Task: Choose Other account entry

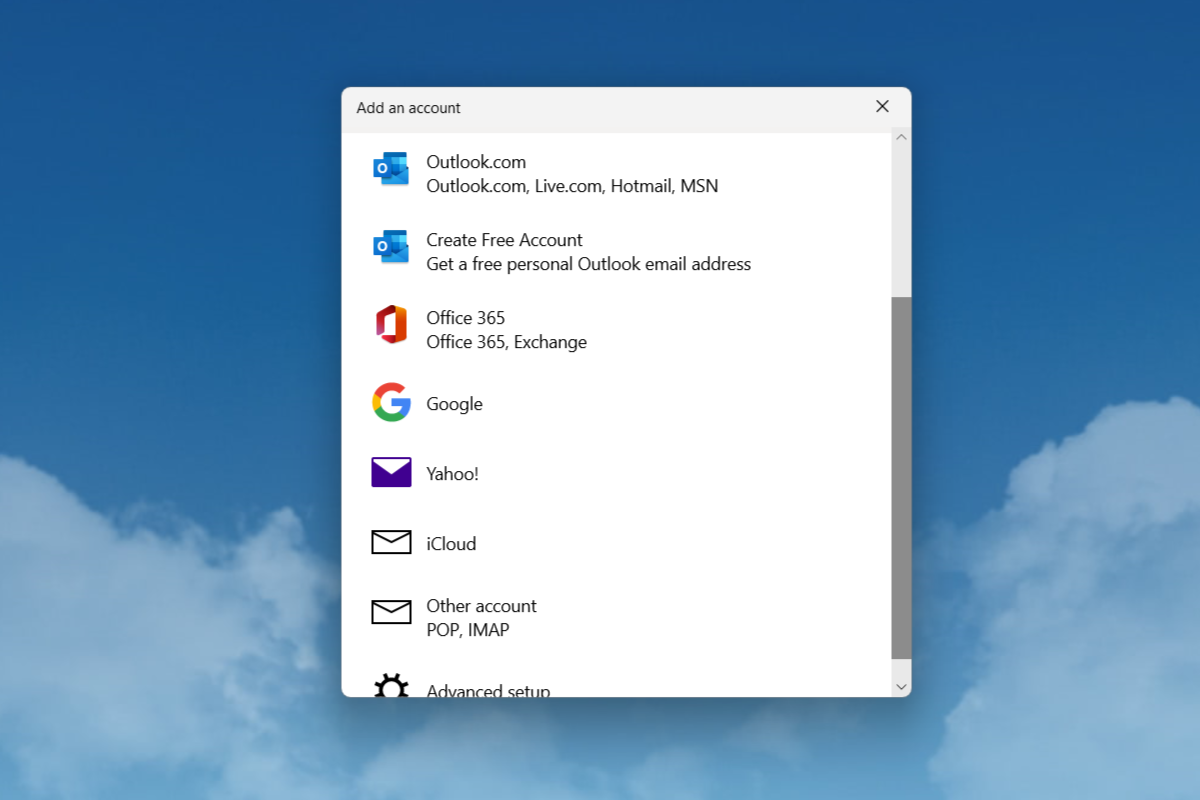Action: [x=616, y=618]
